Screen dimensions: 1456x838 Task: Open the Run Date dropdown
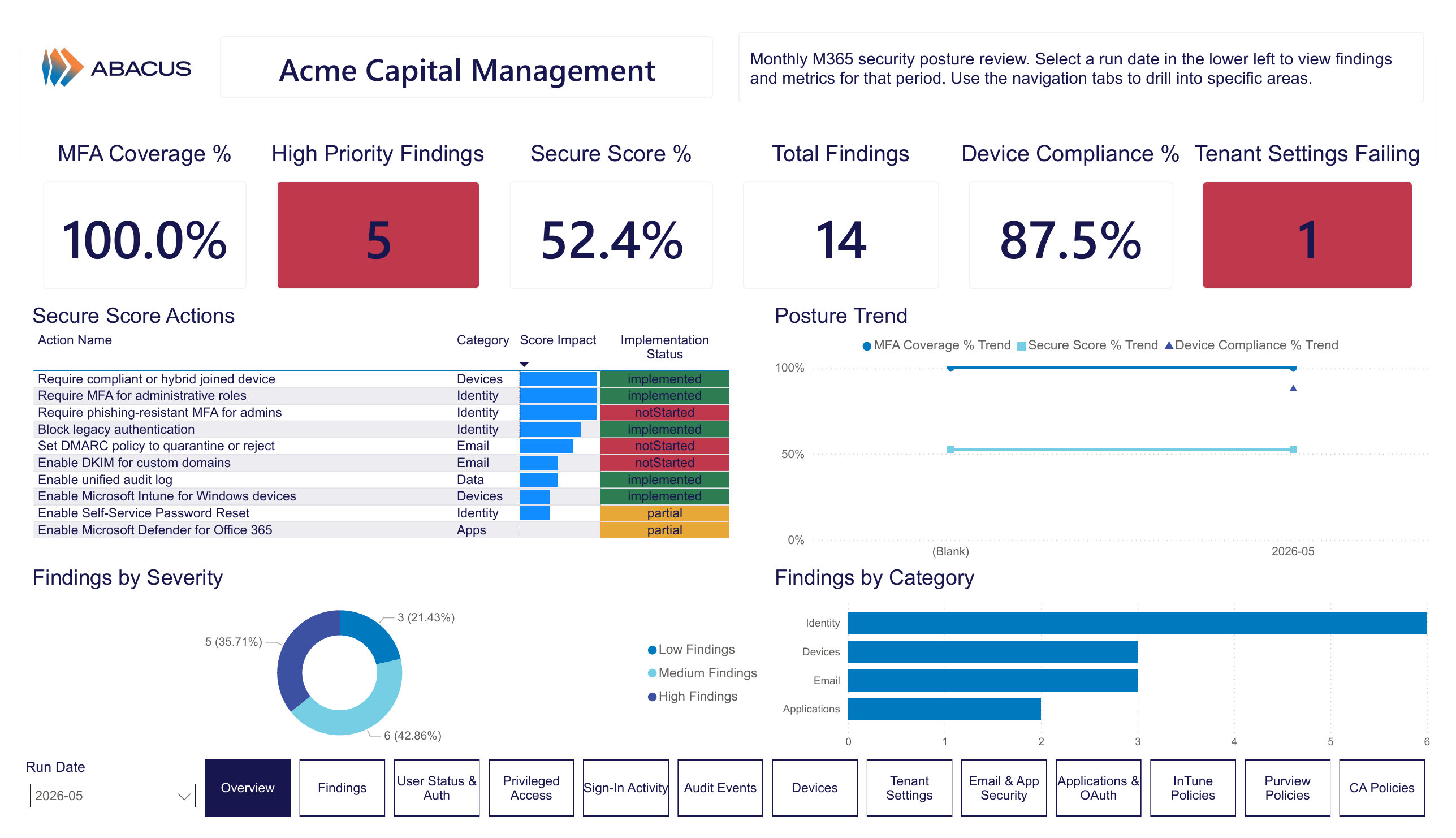(x=113, y=796)
